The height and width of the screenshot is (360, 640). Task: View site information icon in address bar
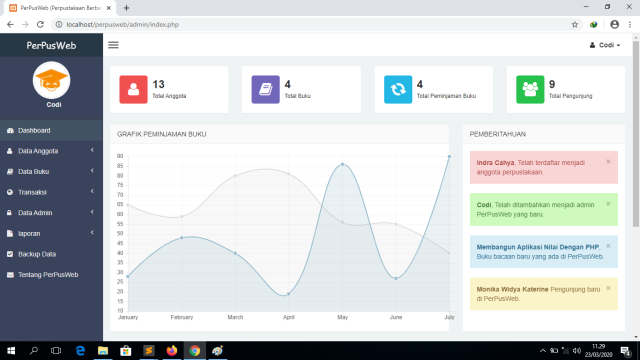point(59,24)
